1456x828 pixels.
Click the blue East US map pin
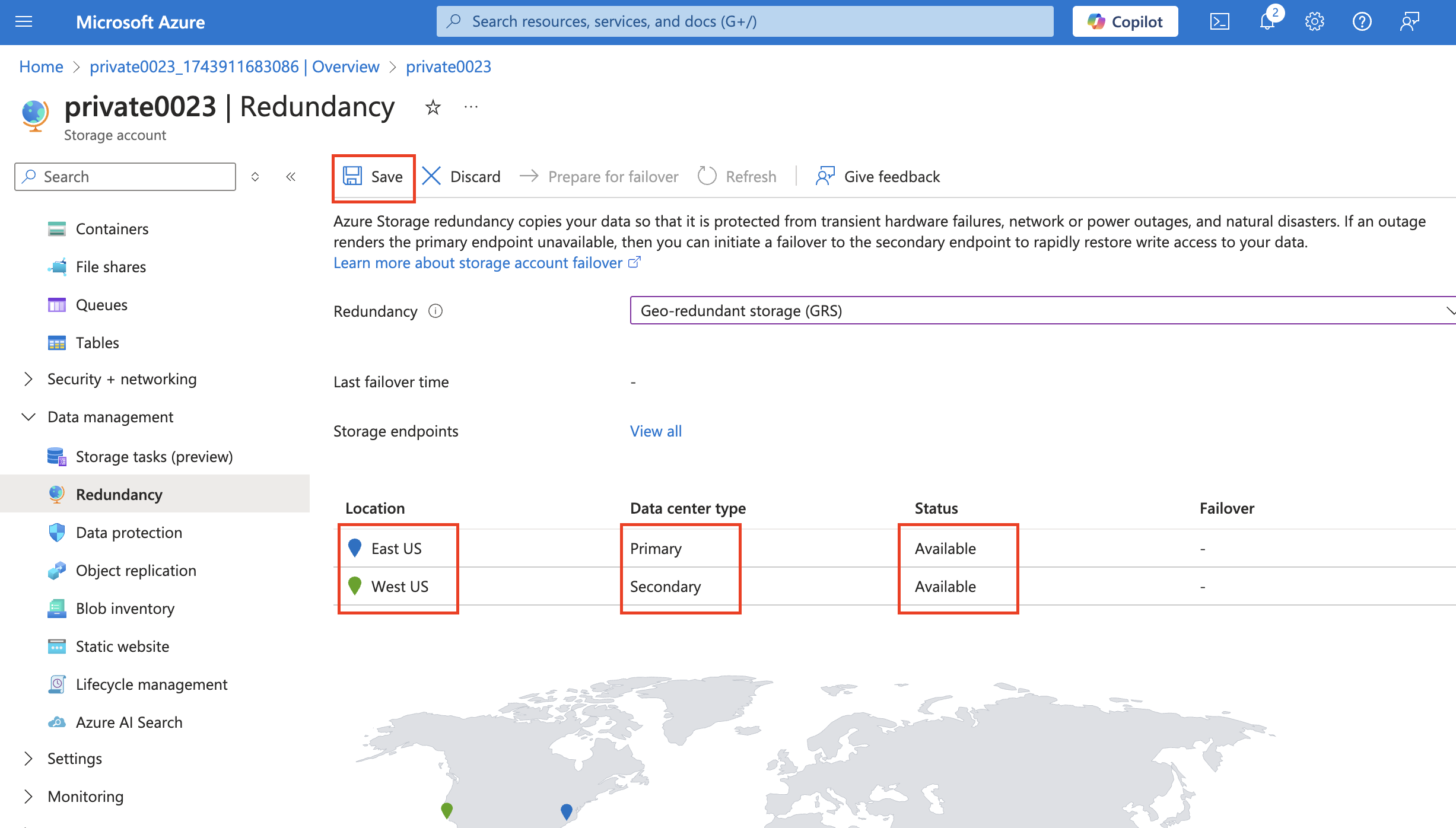pyautogui.click(x=567, y=811)
